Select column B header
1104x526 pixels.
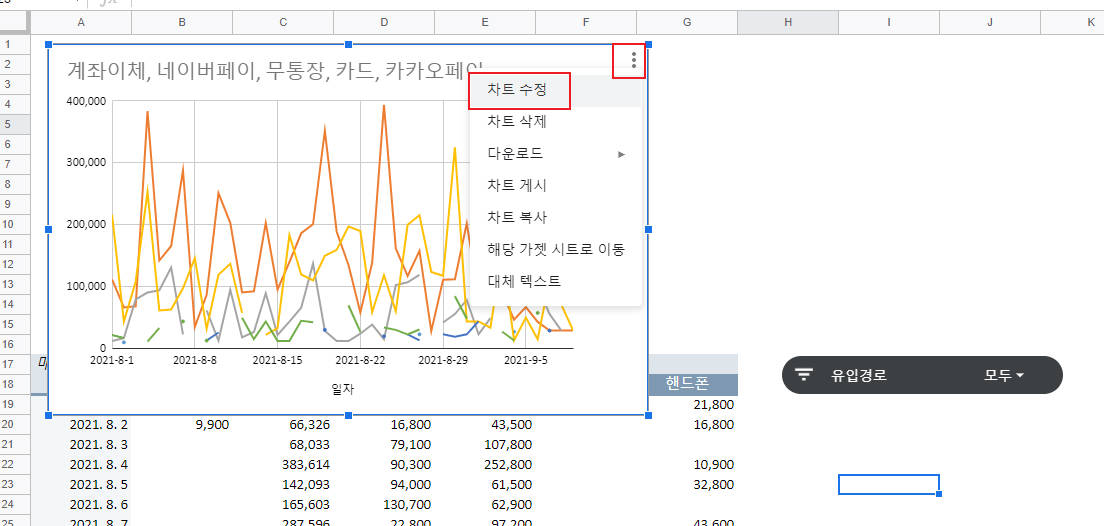point(182,23)
